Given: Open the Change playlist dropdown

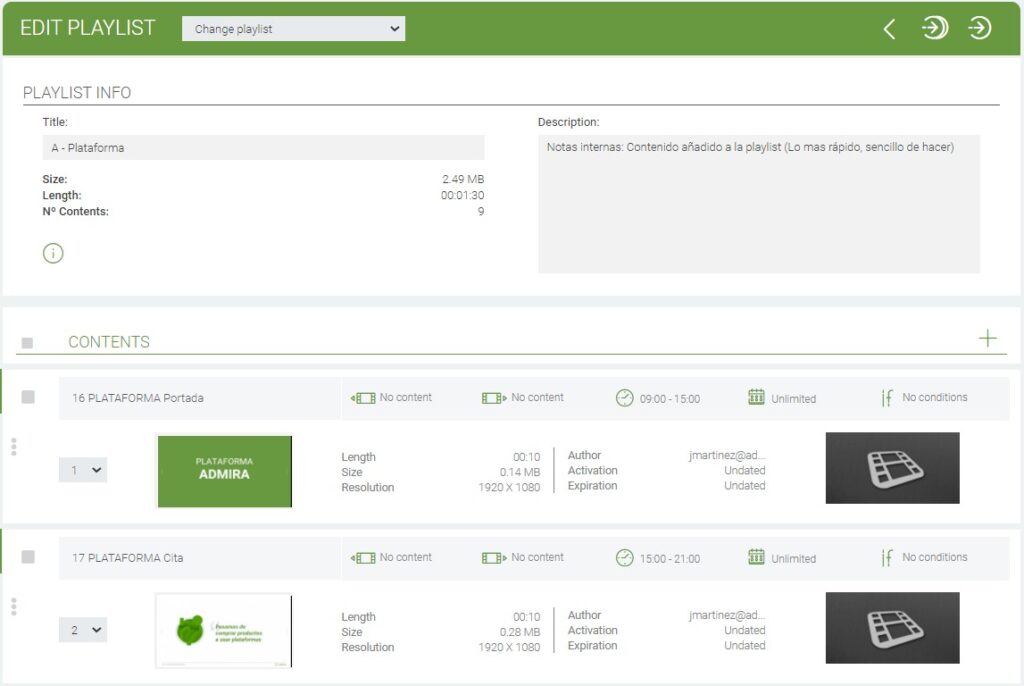Looking at the screenshot, I should point(293,29).
